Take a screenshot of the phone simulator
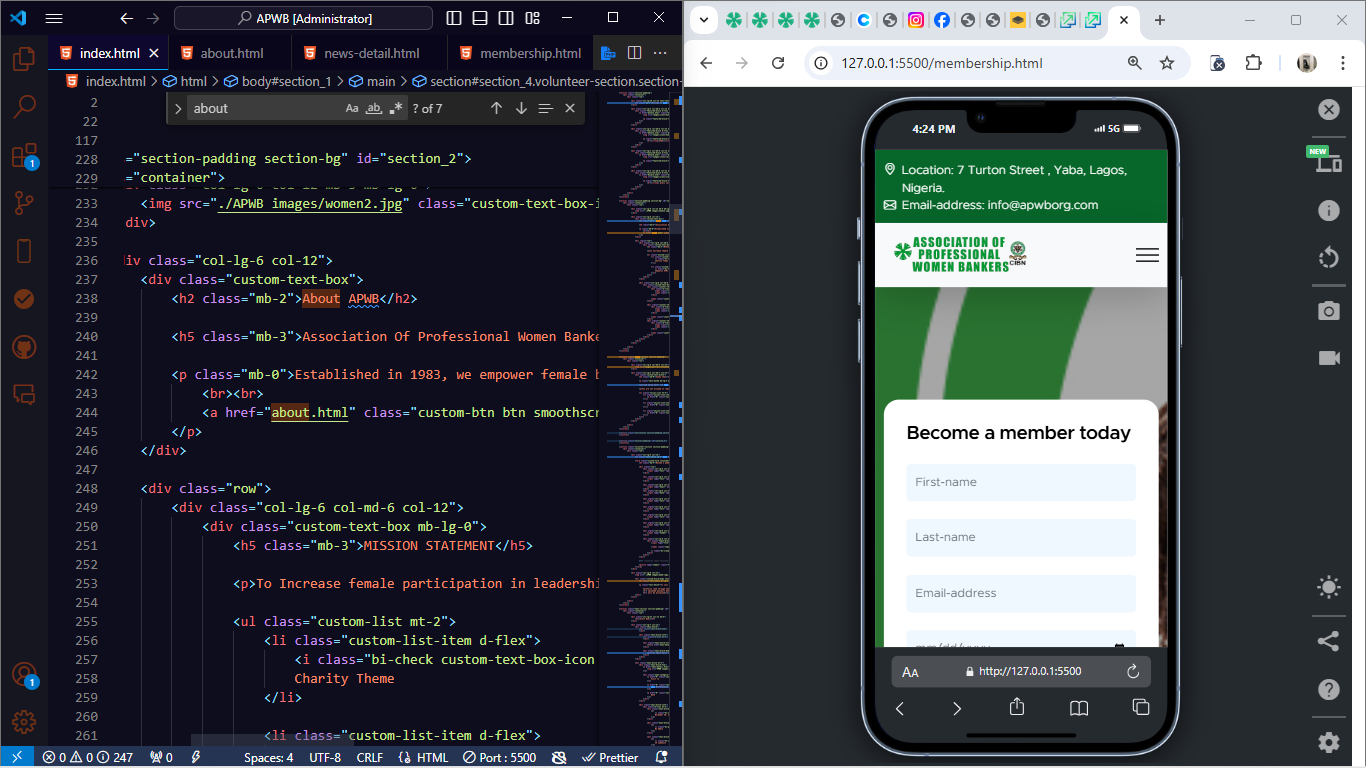 point(1328,311)
